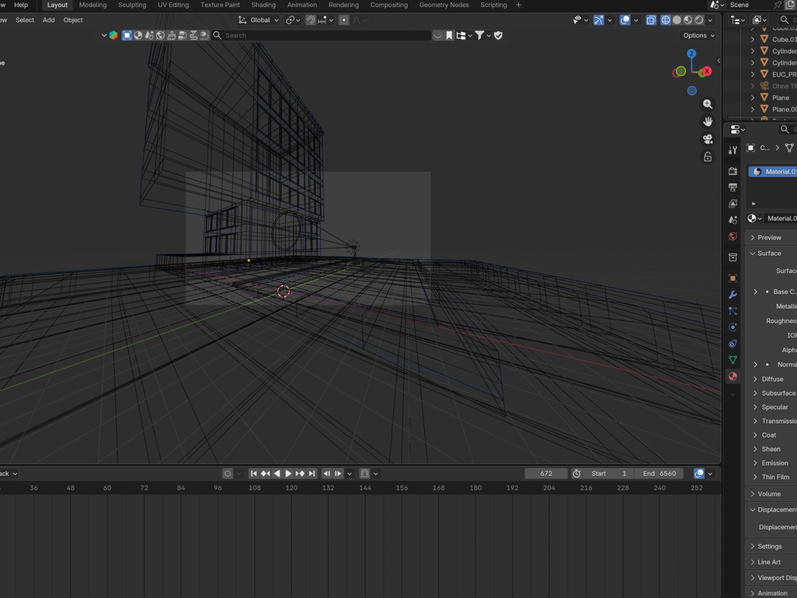This screenshot has width=797, height=598.
Task: Open the World properties tab
Action: pyautogui.click(x=732, y=236)
